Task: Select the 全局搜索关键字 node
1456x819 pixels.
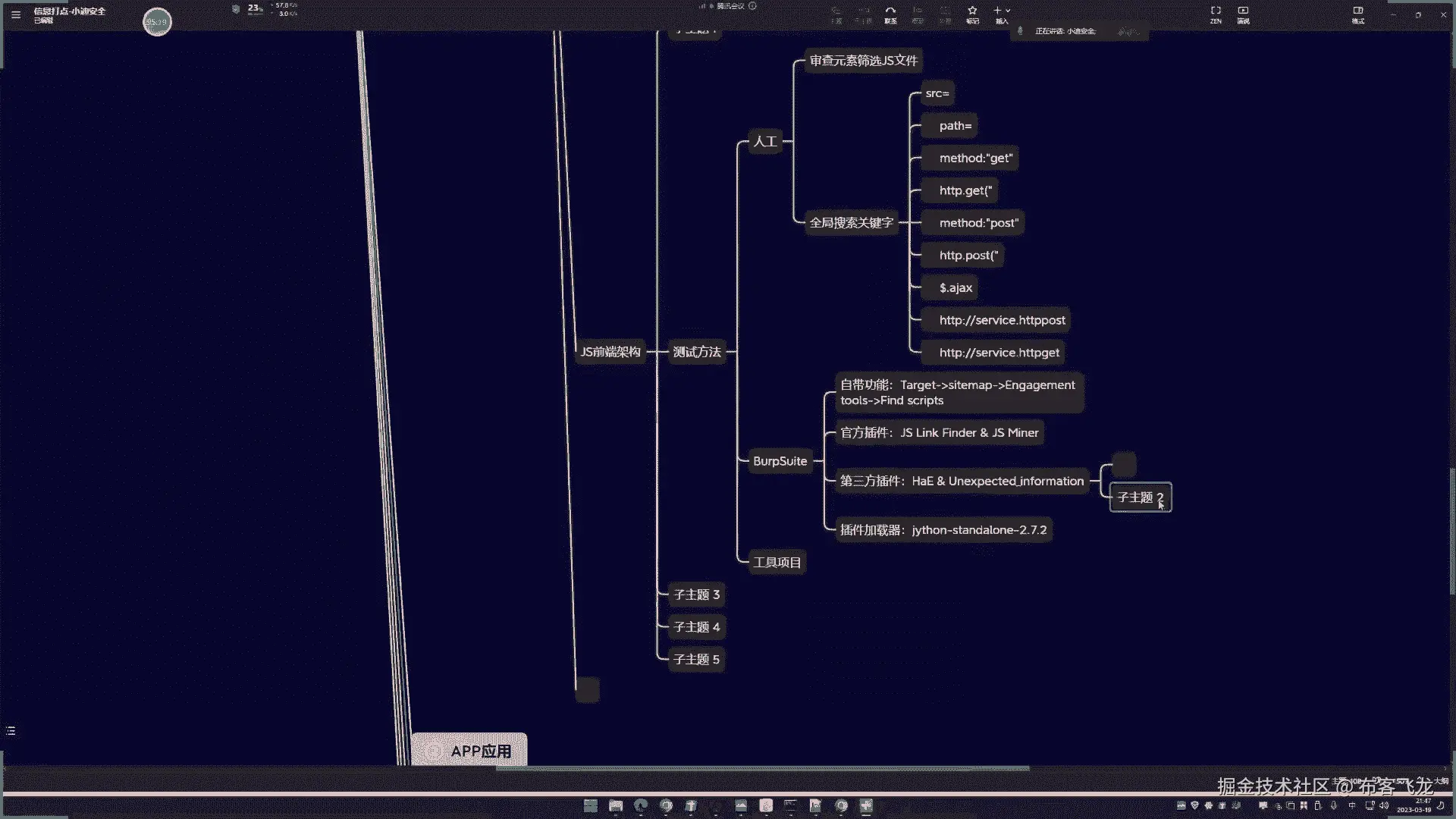Action: (851, 223)
